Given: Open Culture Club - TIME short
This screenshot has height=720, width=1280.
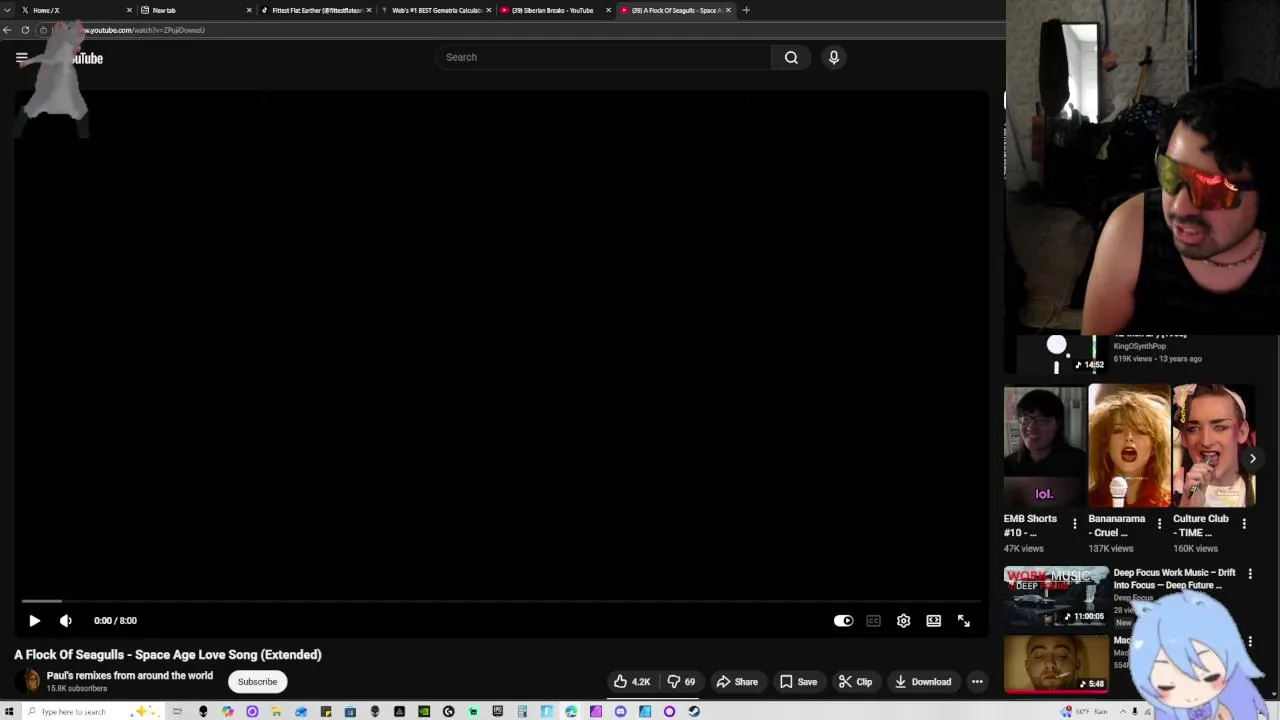Looking at the screenshot, I should point(1213,446).
